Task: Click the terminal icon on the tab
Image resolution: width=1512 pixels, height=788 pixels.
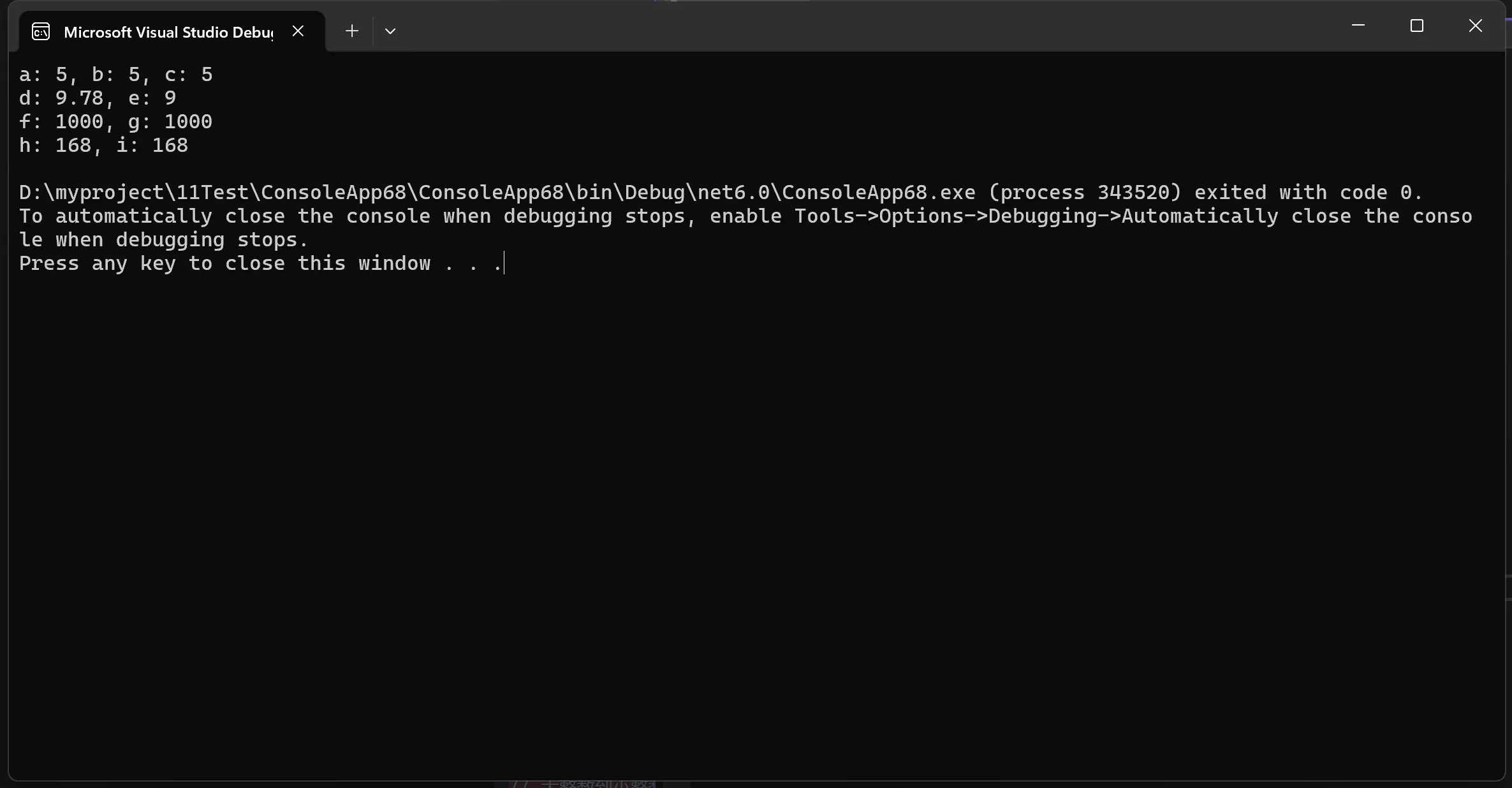Action: 41,32
